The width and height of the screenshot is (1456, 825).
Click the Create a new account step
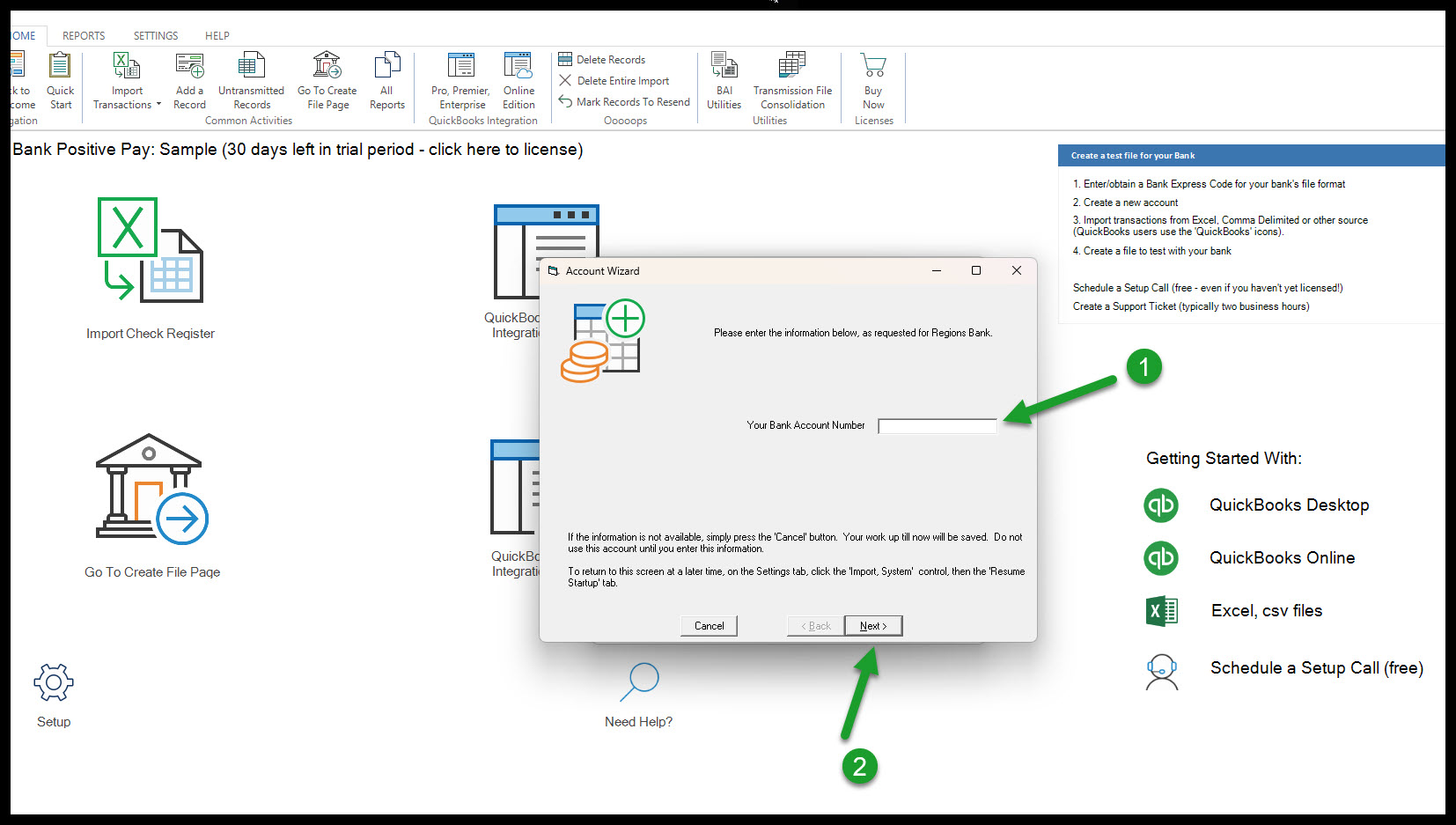1125,203
